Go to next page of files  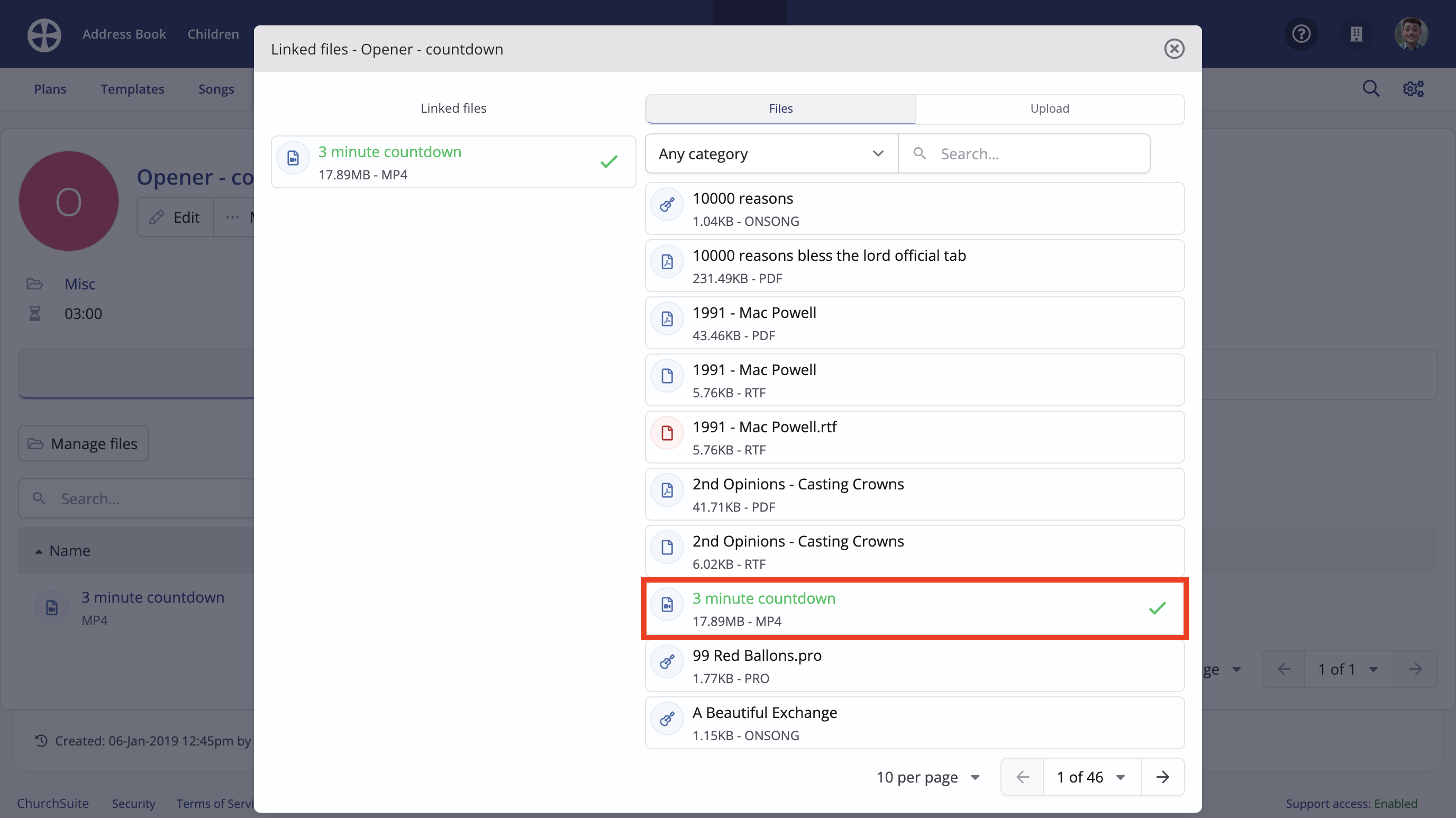click(1162, 777)
